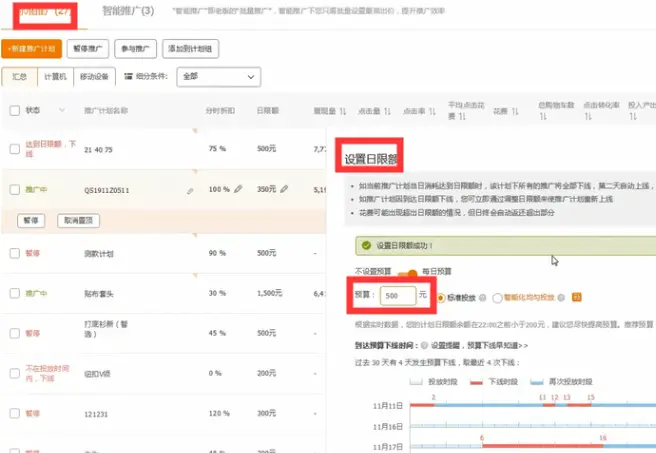Image resolution: width=656 pixels, height=453 pixels.
Task: Open the 细分条件 dropdown showing 全部
Action: tap(217, 77)
